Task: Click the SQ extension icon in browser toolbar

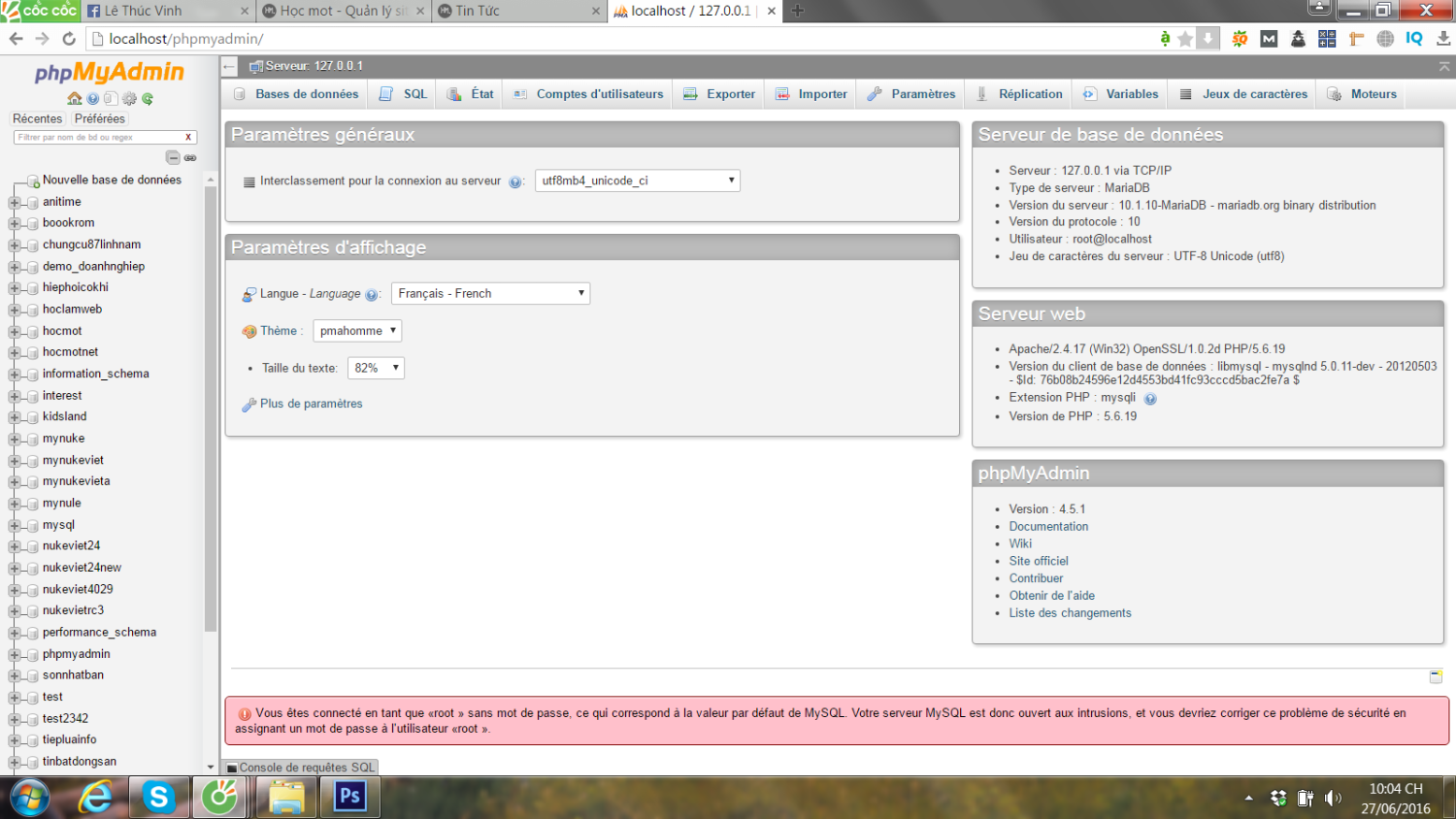Action: 1240,39
